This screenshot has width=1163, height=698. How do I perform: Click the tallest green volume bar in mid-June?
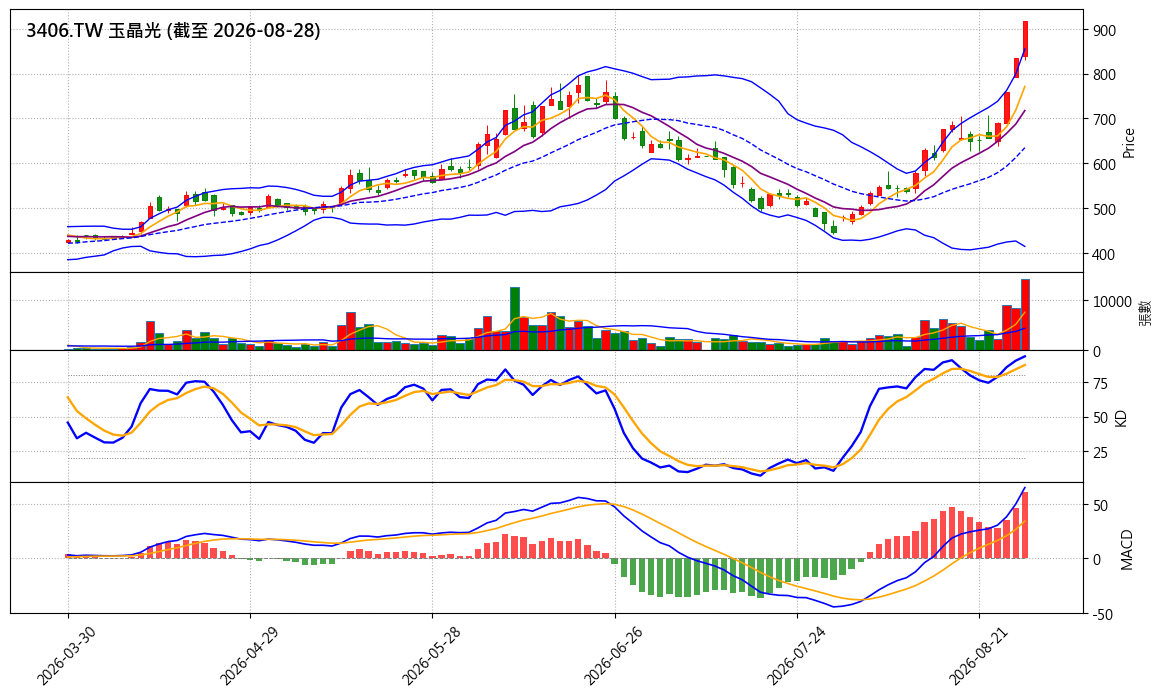[515, 319]
